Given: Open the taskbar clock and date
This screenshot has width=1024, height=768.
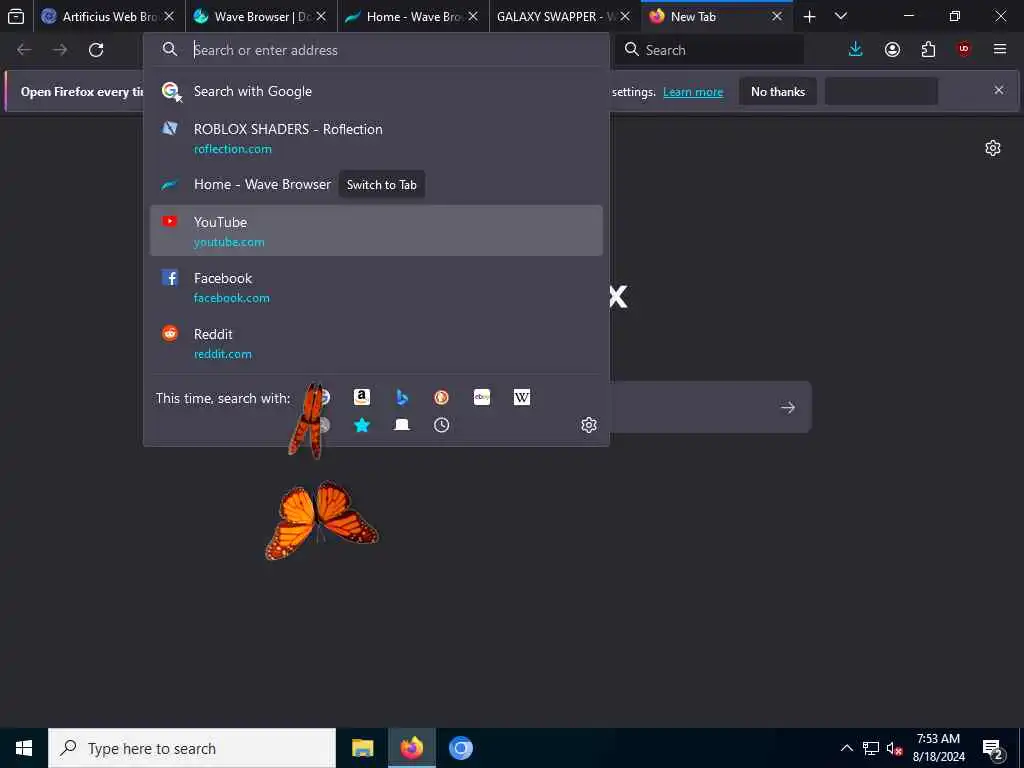Looking at the screenshot, I should pos(938,748).
